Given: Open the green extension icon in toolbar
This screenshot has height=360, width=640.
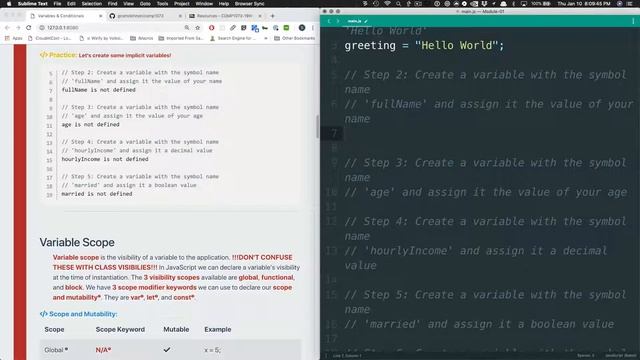Looking at the screenshot, I should point(287,28).
